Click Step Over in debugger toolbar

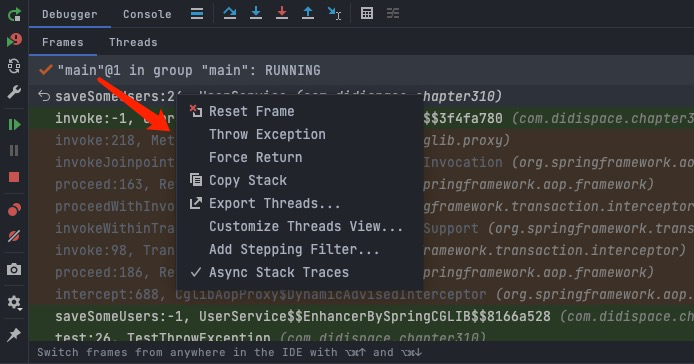(230, 13)
